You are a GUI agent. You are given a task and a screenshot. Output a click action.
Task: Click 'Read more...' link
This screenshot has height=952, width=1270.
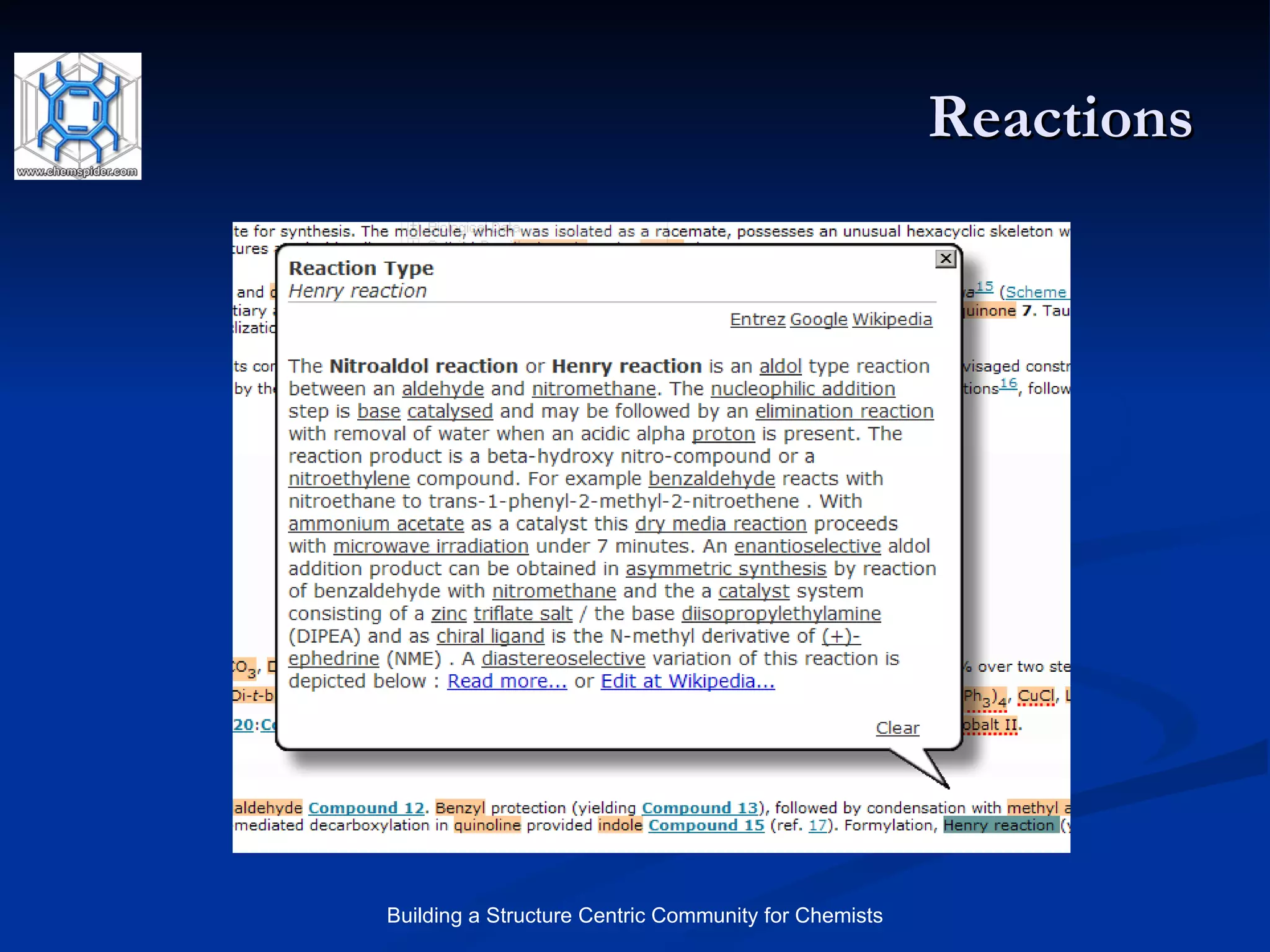click(x=507, y=681)
